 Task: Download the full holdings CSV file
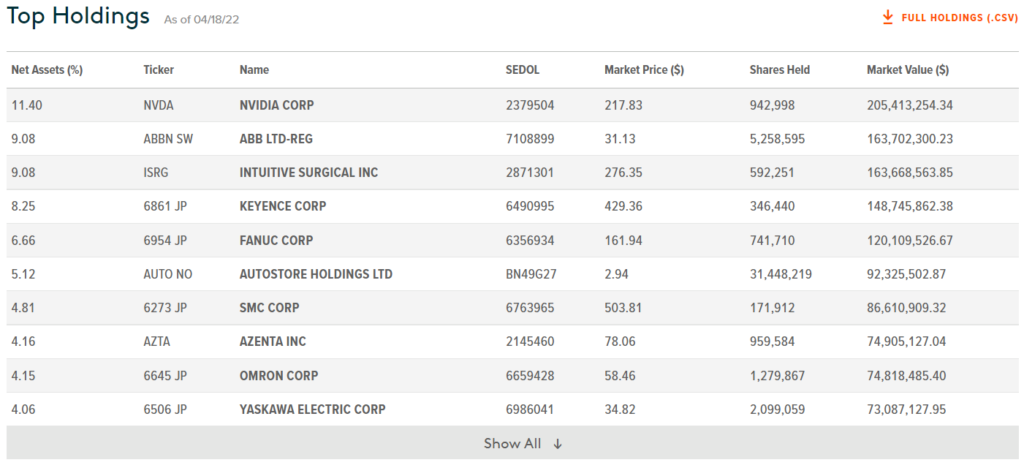pyautogui.click(x=950, y=18)
